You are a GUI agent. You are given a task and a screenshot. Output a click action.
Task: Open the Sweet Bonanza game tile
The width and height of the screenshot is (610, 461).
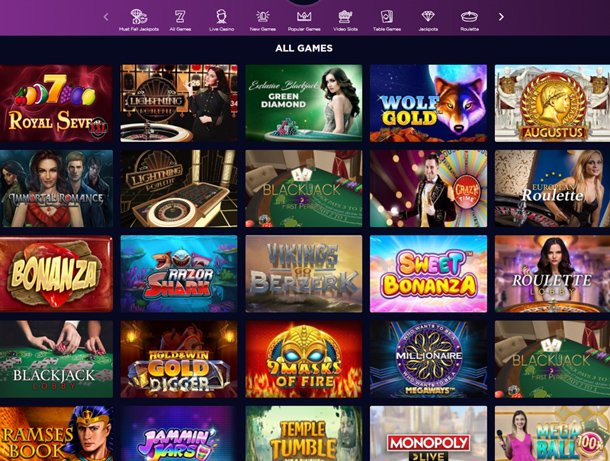pos(428,273)
